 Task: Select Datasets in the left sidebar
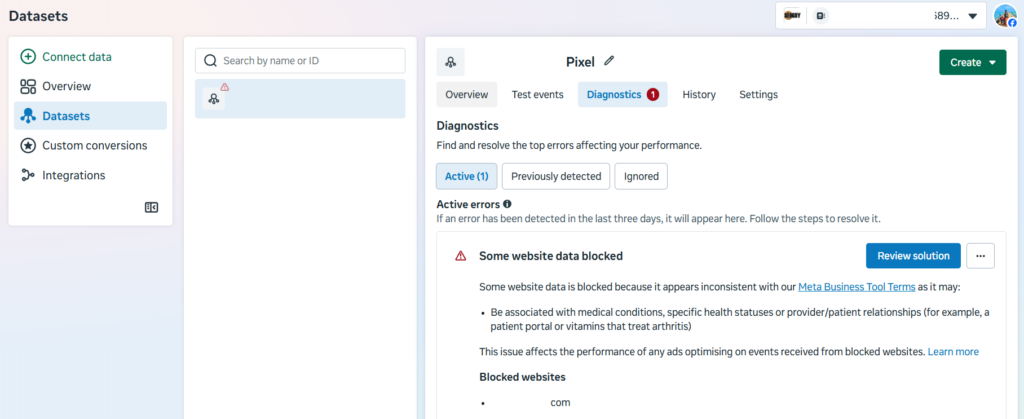point(90,116)
